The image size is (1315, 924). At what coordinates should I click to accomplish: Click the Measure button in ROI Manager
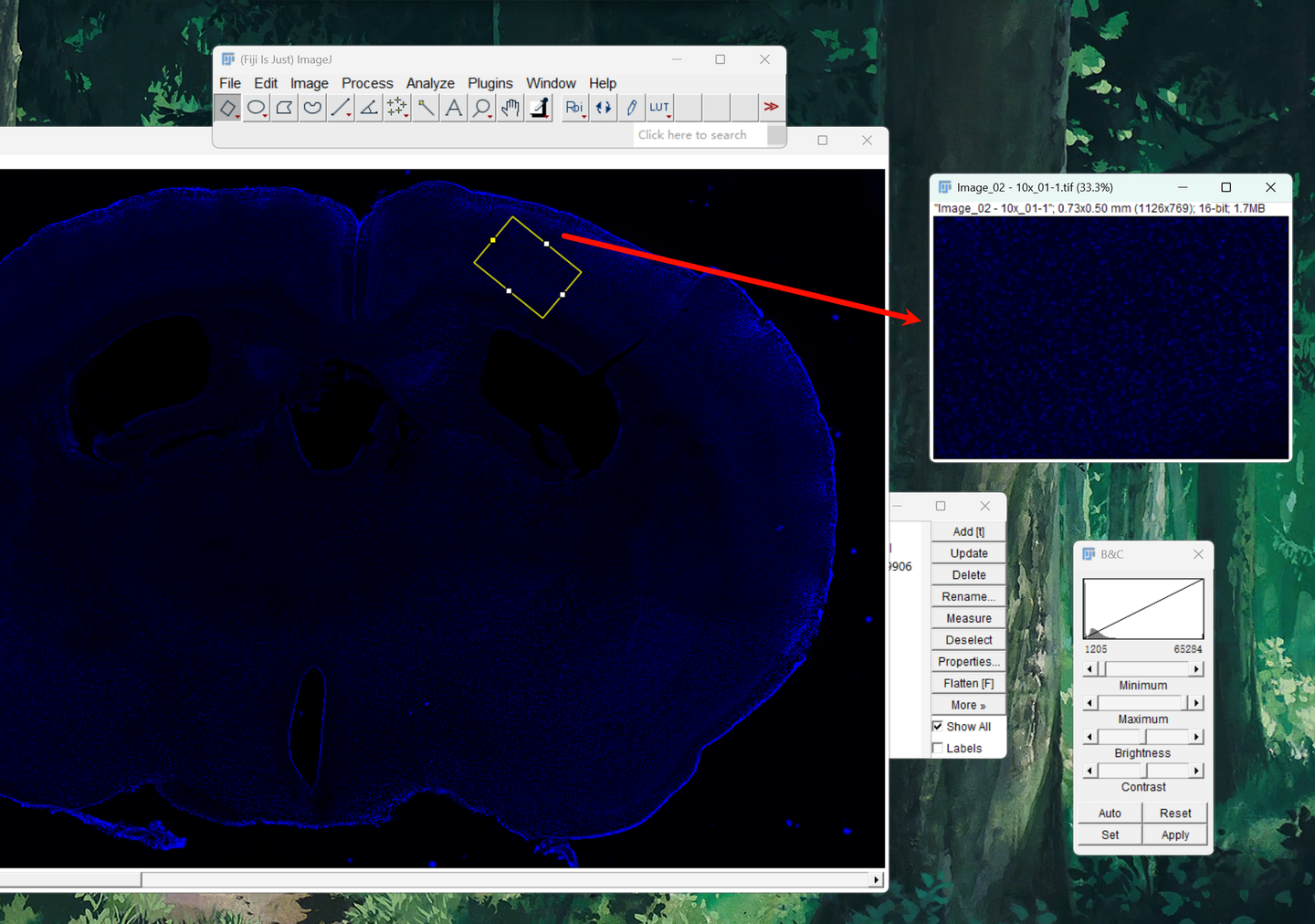(968, 618)
